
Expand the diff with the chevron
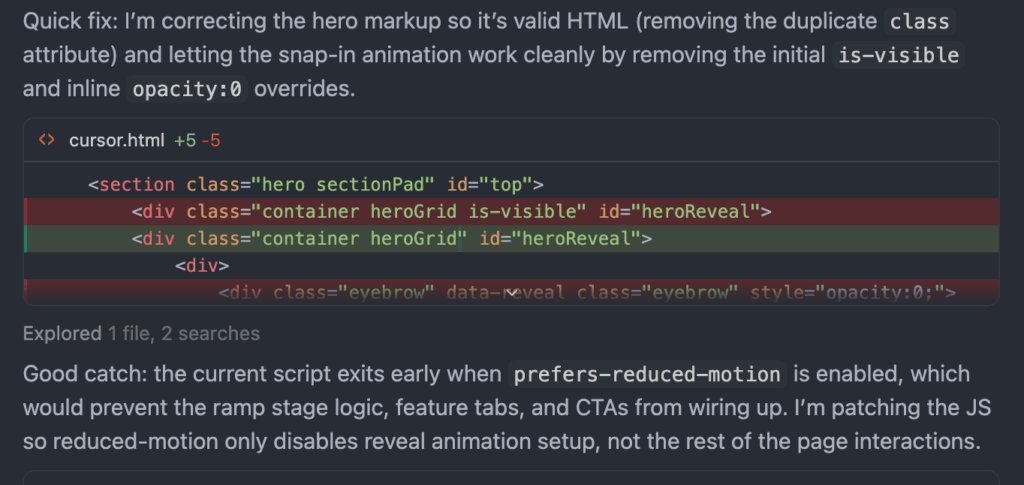click(x=511, y=292)
